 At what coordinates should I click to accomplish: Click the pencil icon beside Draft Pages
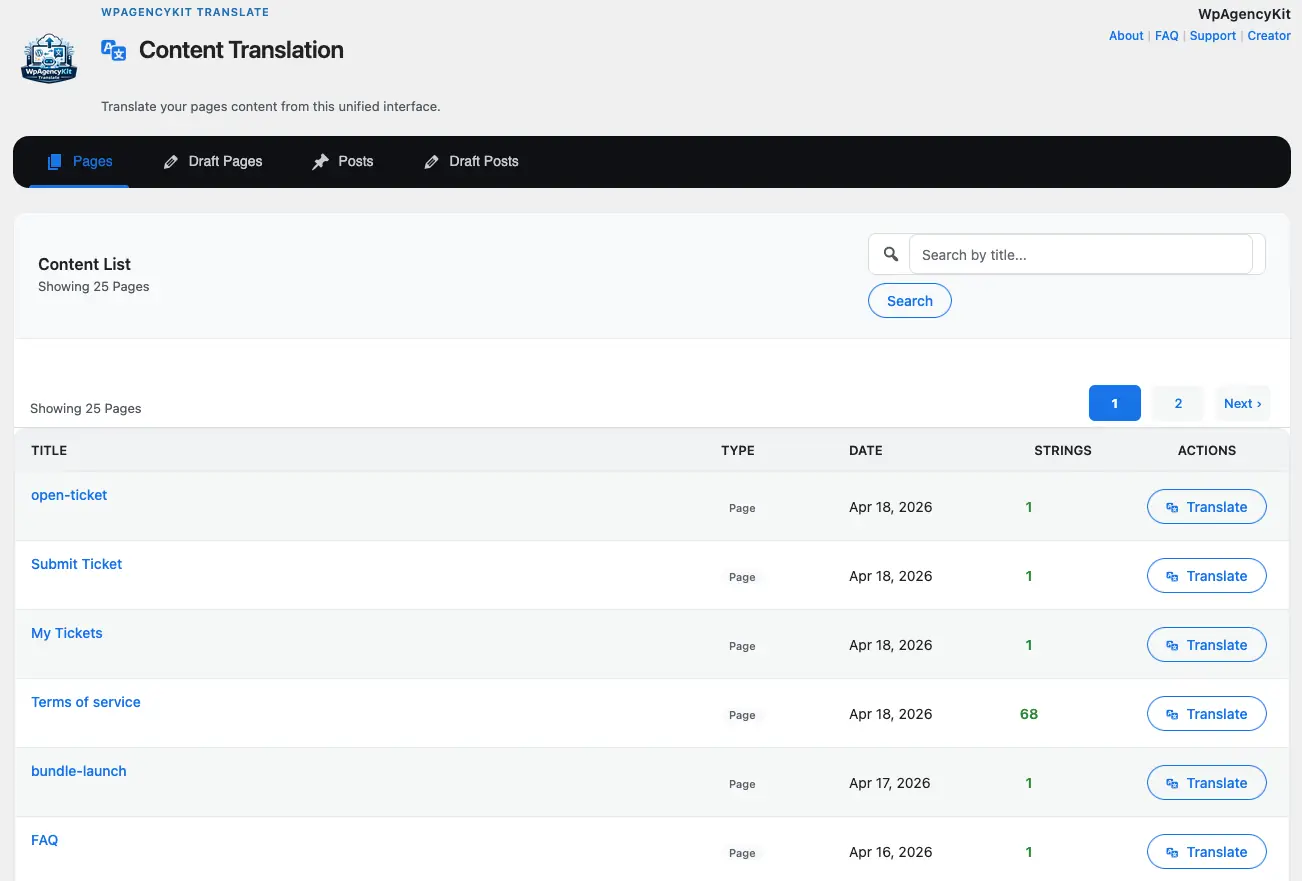(171, 162)
